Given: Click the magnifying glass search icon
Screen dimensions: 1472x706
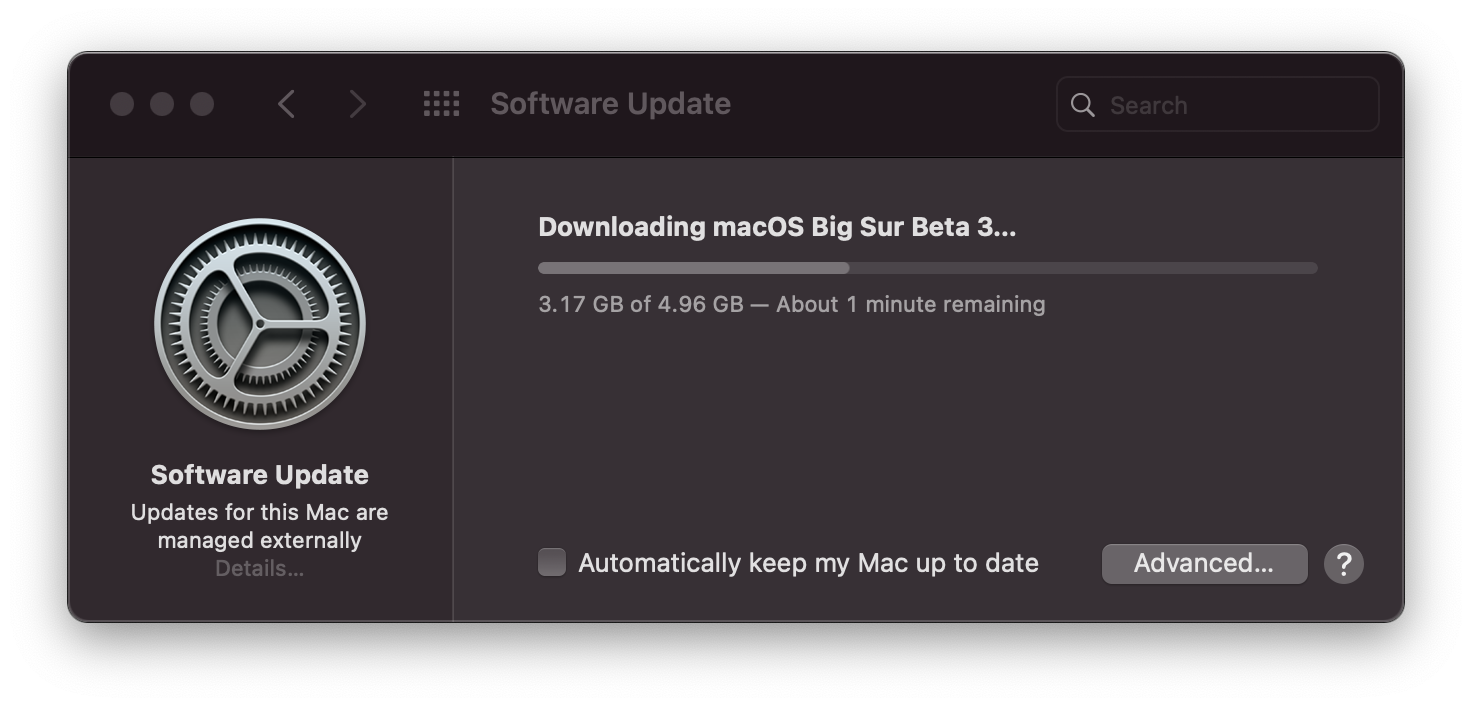Looking at the screenshot, I should (x=1082, y=105).
